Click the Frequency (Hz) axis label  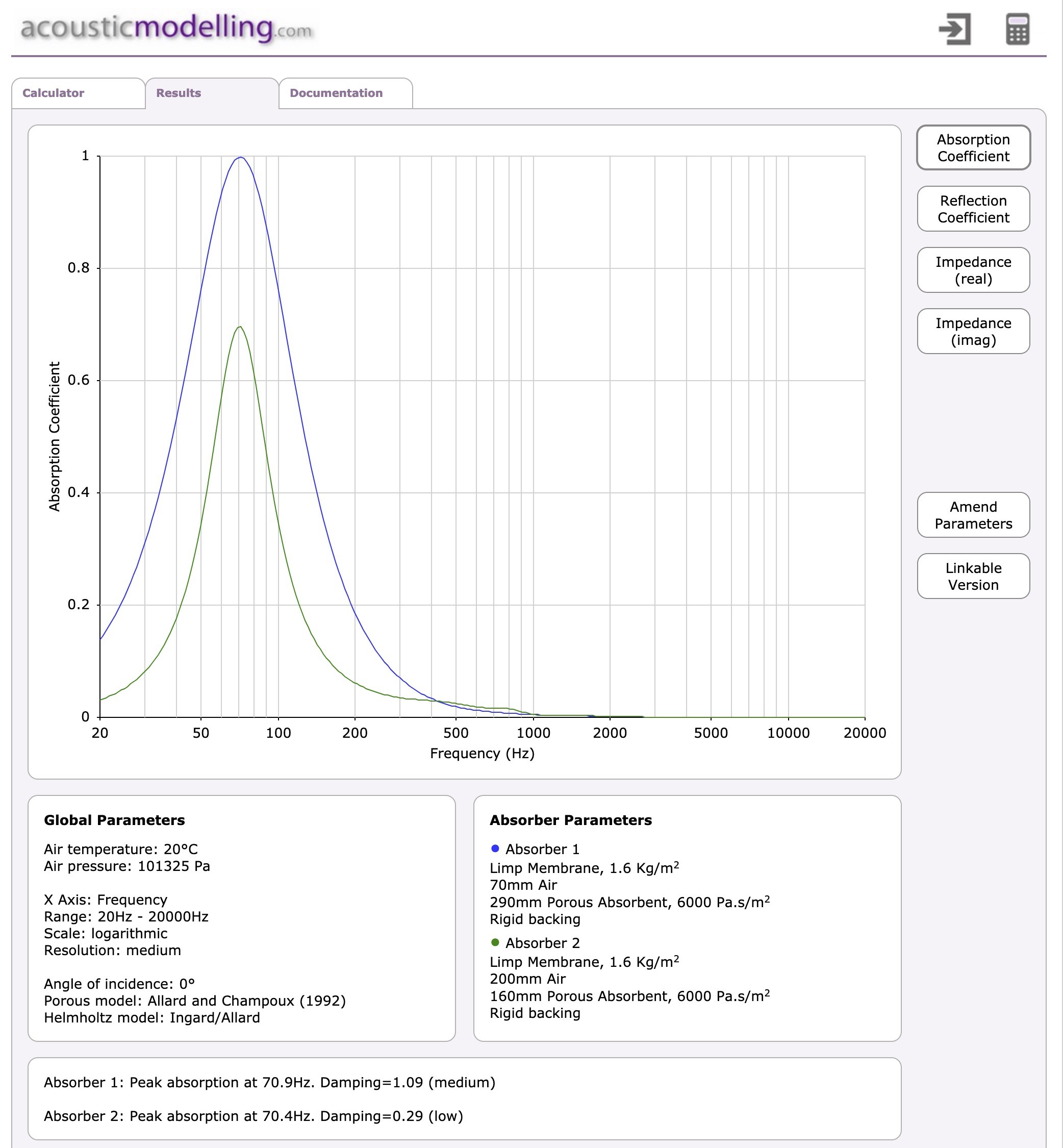482,753
